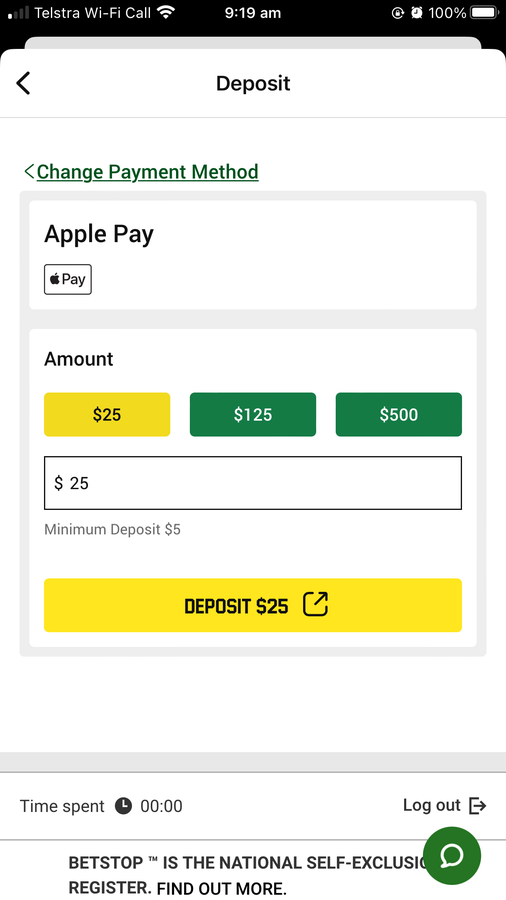This screenshot has height=900, width=506.
Task: Tap the DEPOSIT $25 button
Action: pos(253,605)
